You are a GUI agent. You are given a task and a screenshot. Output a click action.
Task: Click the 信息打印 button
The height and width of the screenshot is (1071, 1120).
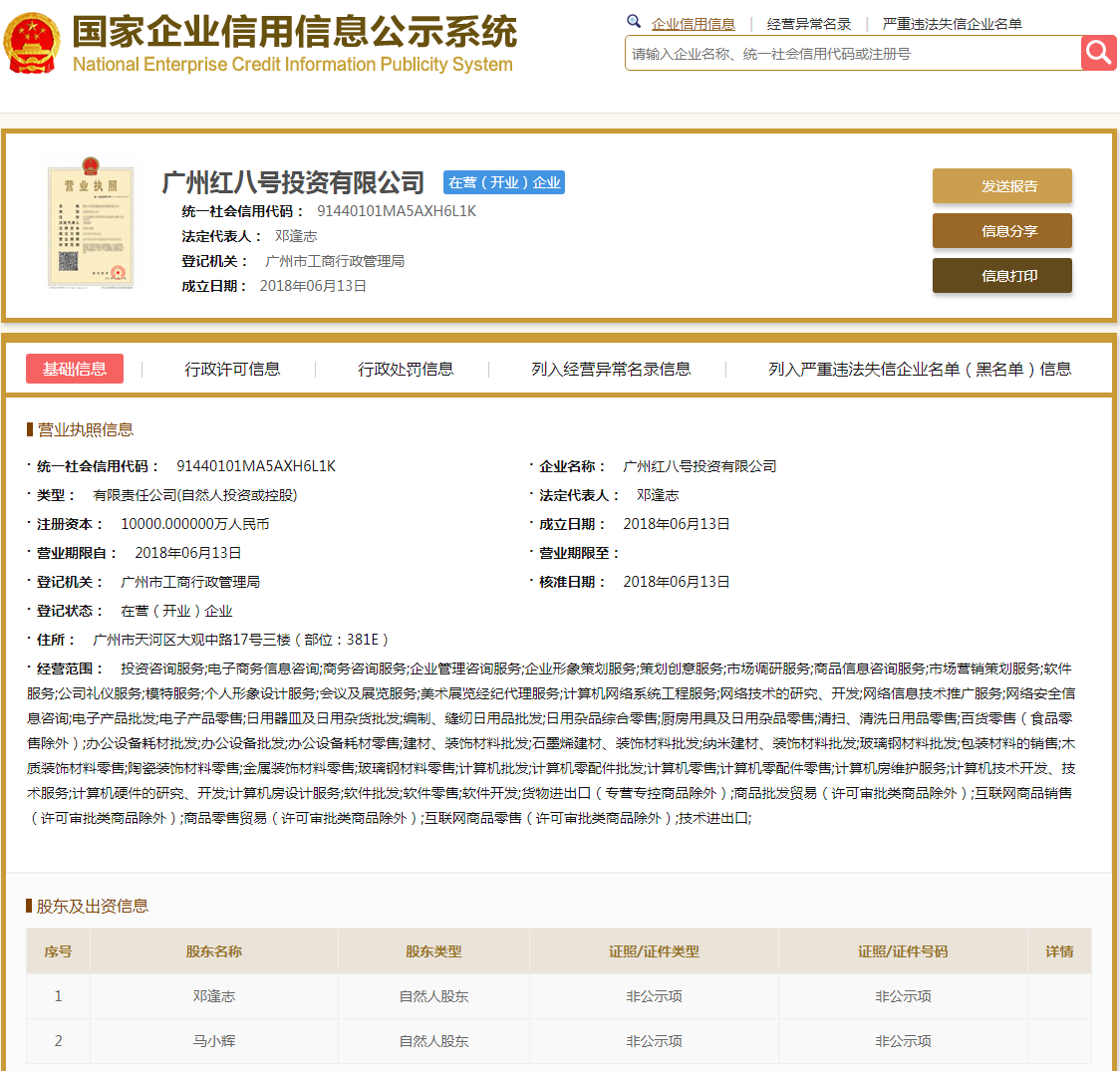(1001, 275)
